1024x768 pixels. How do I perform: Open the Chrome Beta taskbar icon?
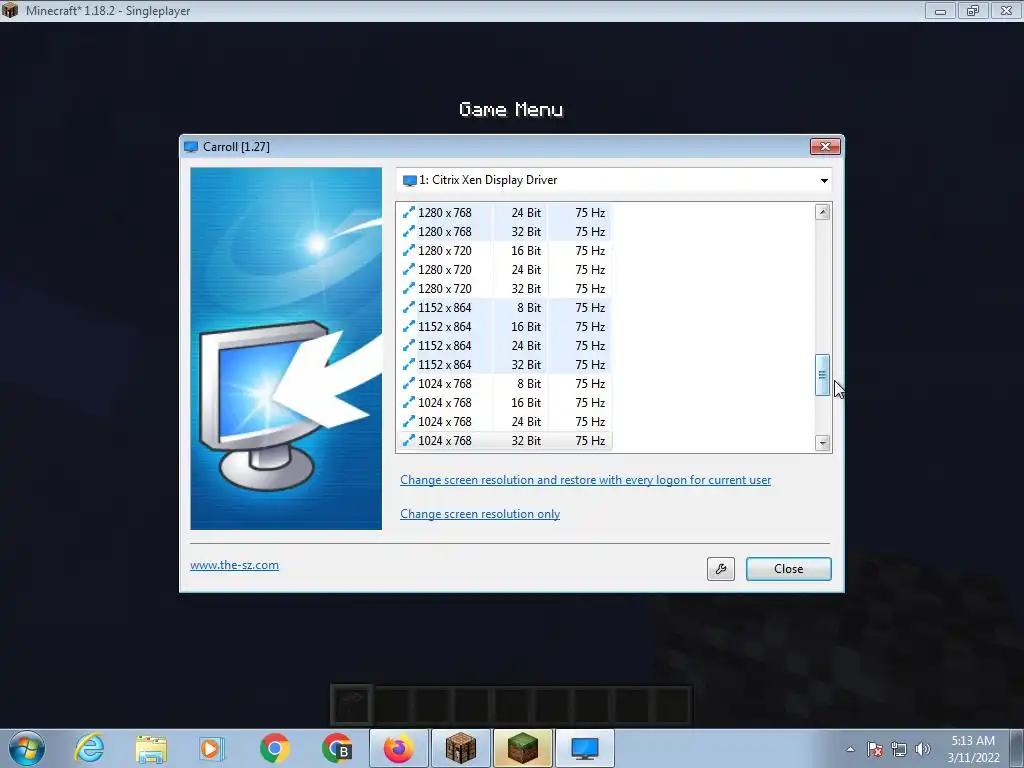click(x=336, y=748)
